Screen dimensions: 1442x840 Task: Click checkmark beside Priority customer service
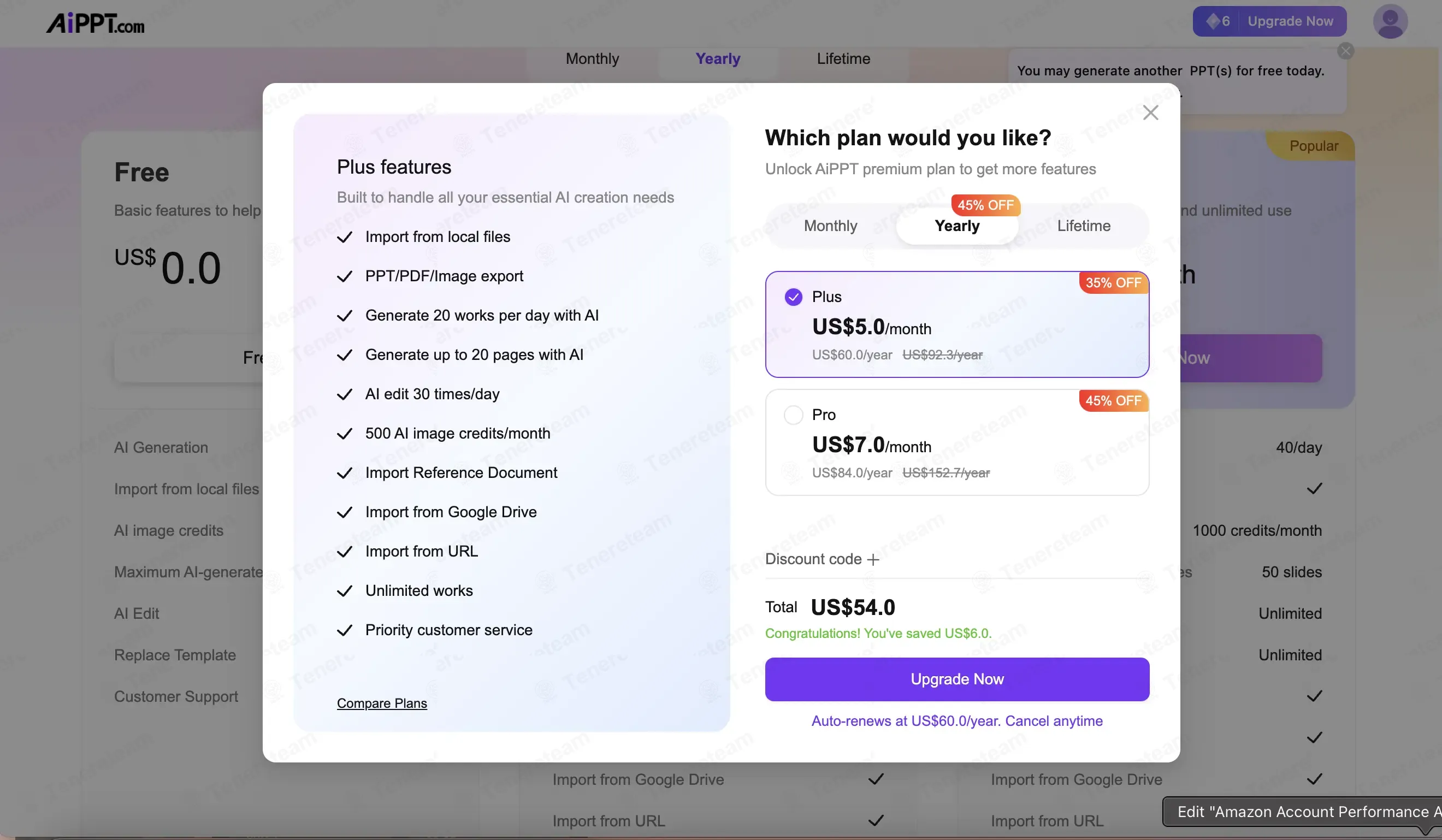coord(345,631)
